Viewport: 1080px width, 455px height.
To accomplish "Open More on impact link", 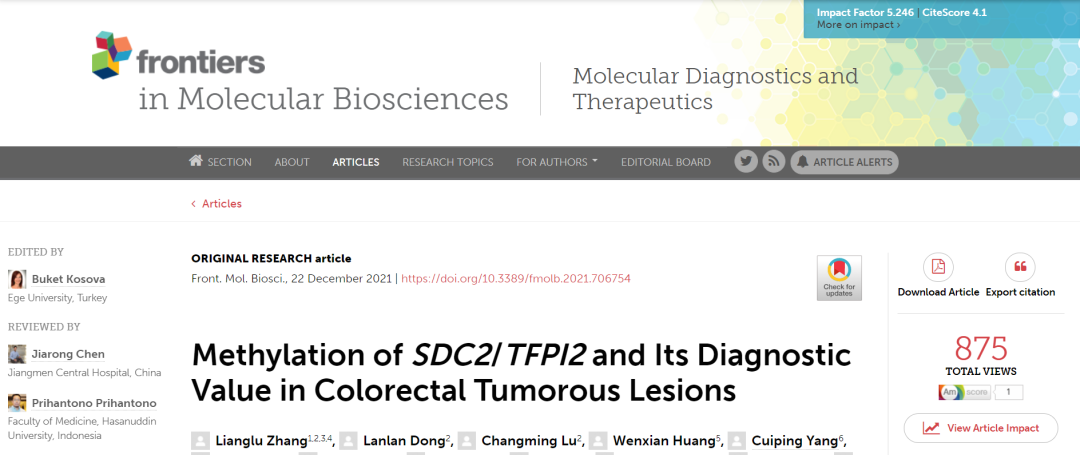I will point(858,25).
